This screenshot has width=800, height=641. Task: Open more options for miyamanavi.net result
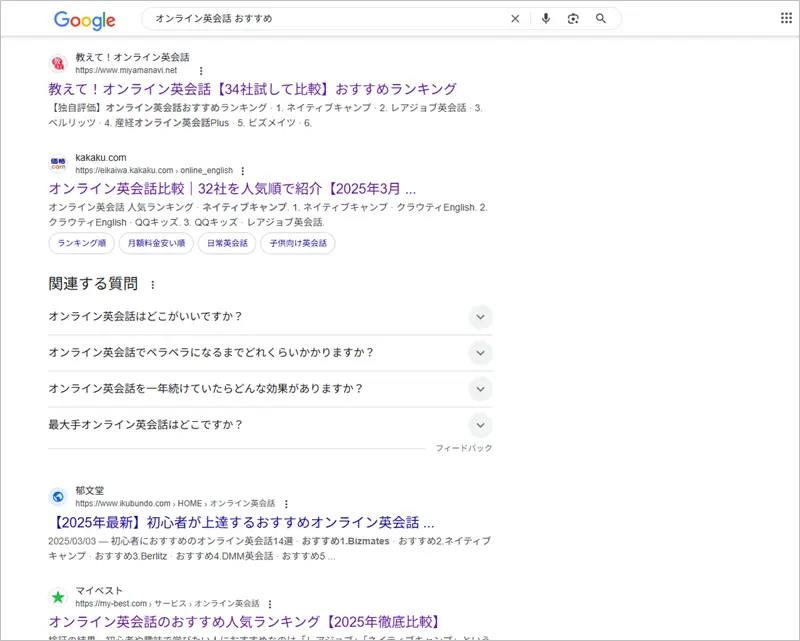point(201,71)
